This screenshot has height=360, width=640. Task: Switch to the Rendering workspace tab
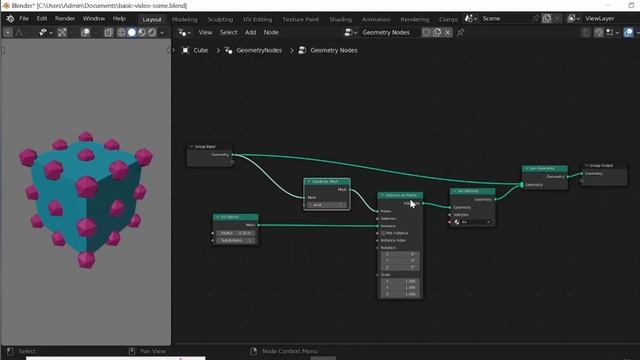[415, 19]
